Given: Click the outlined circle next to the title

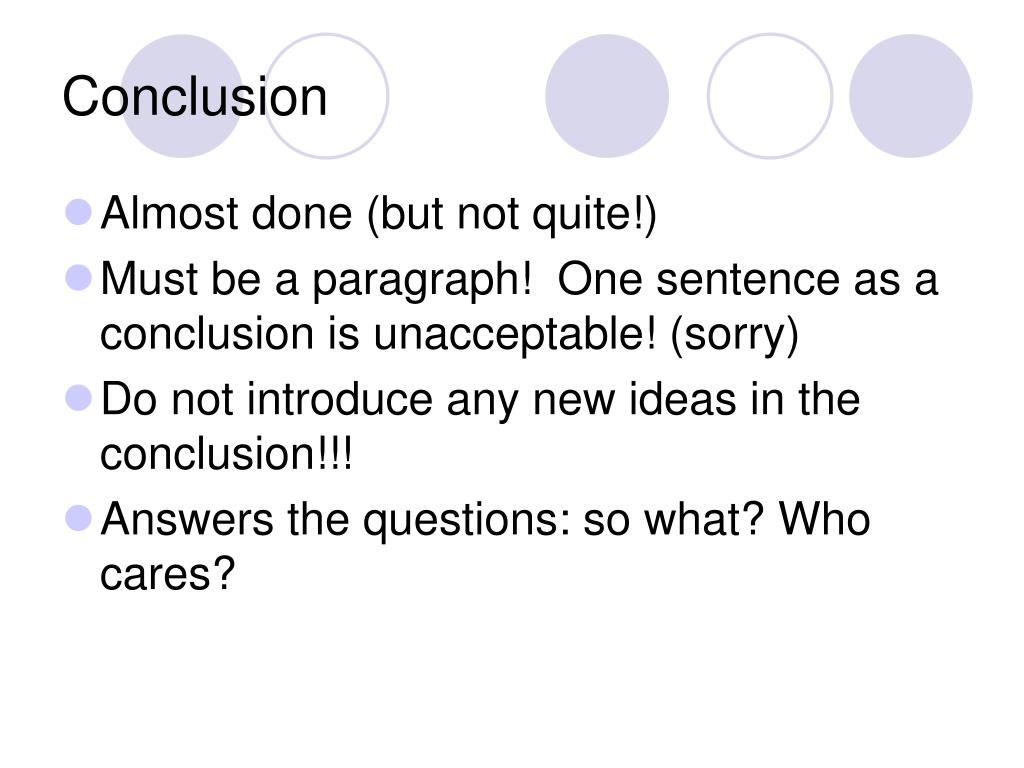Looking at the screenshot, I should [326, 96].
